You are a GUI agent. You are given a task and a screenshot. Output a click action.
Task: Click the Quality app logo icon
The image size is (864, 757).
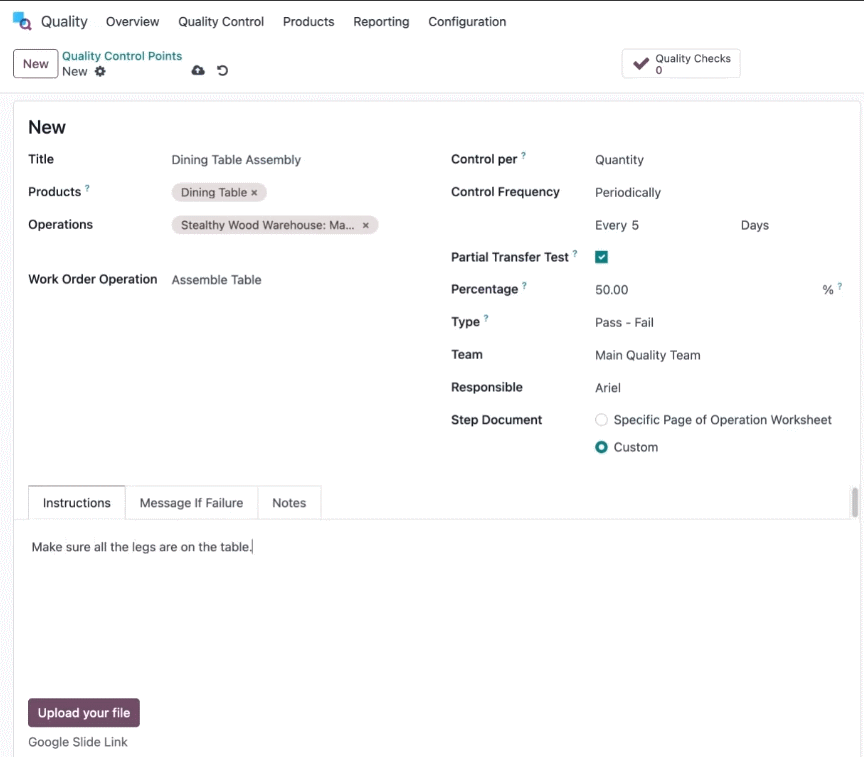(22, 21)
